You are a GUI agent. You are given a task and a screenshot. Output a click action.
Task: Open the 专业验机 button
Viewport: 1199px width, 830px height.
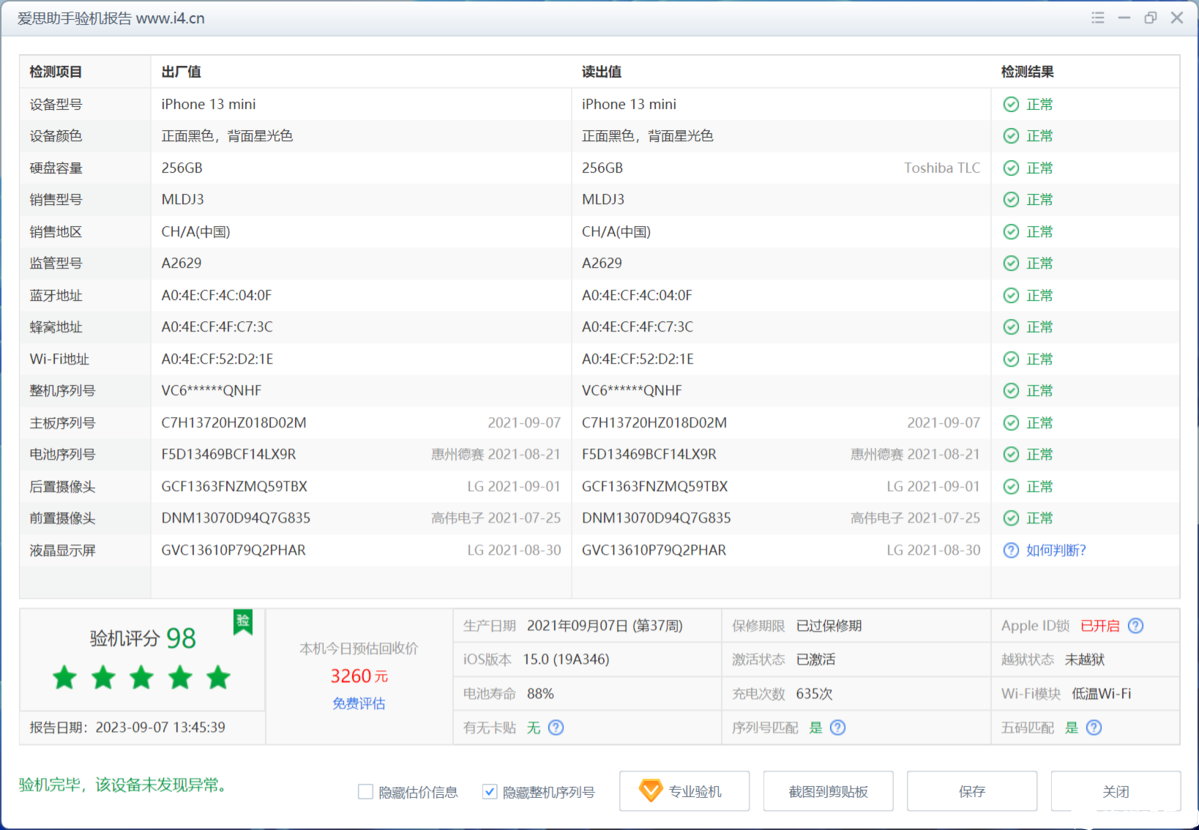tap(684, 791)
